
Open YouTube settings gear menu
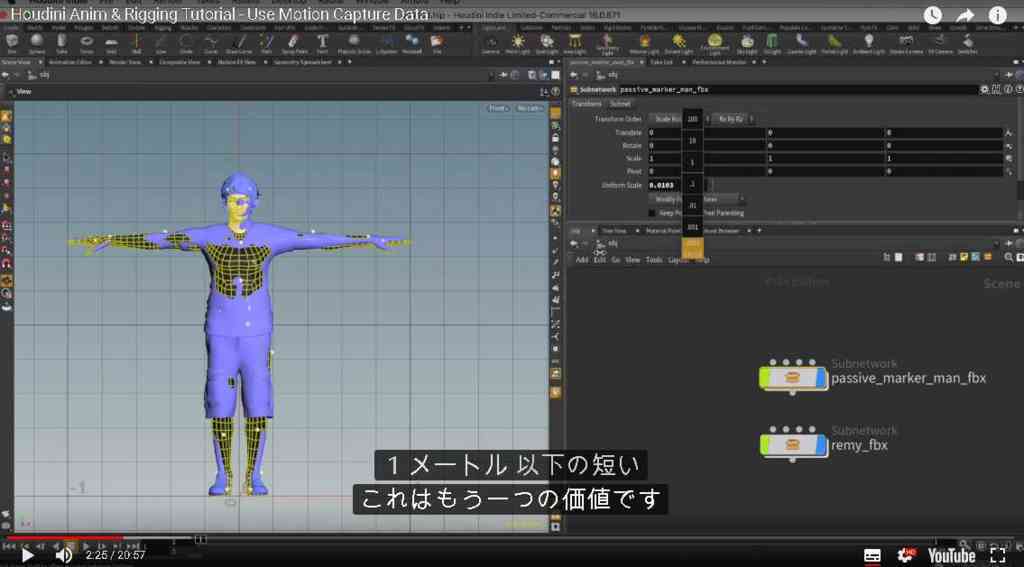[906, 556]
